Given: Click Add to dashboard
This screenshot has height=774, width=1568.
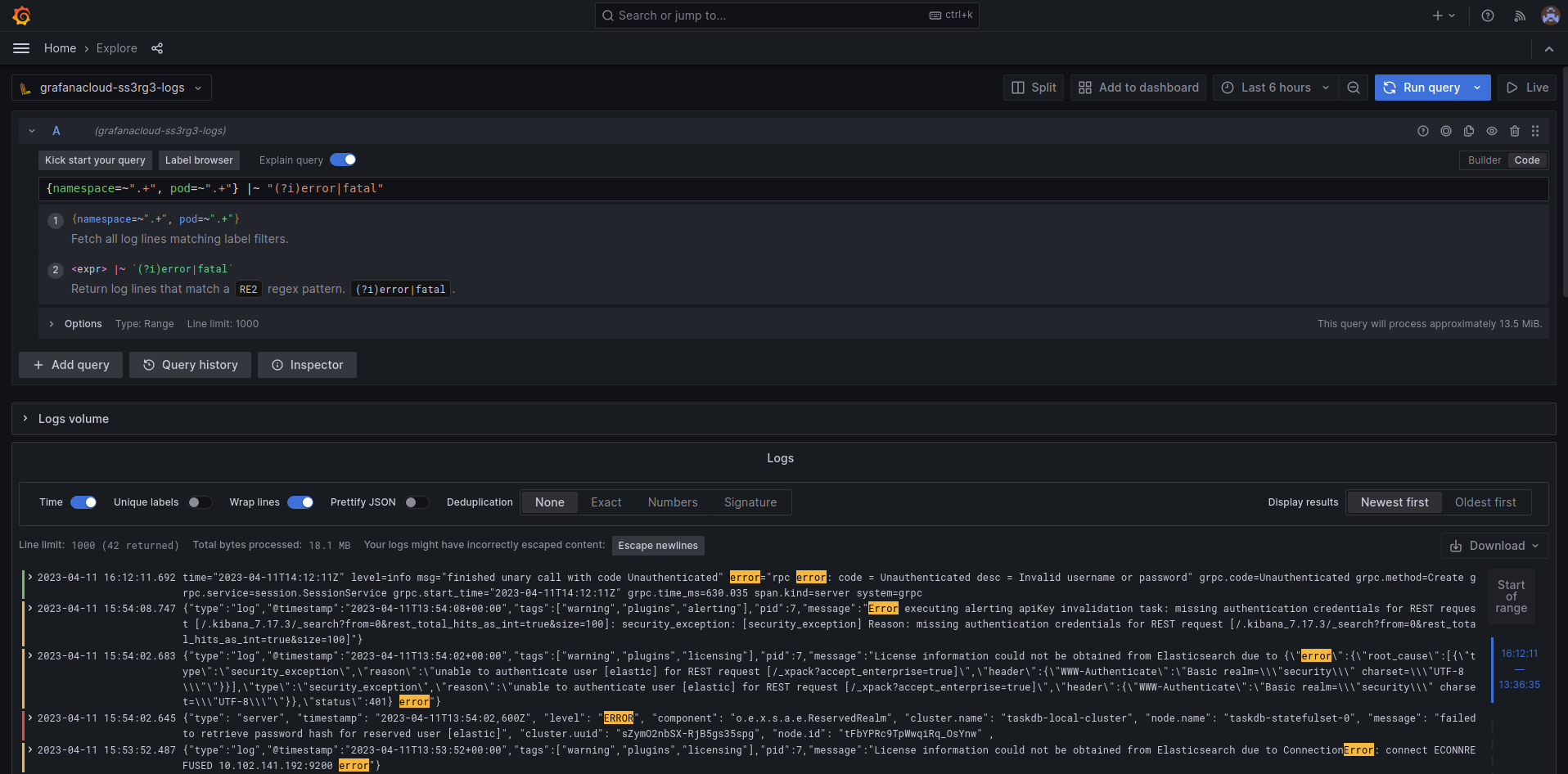Looking at the screenshot, I should (1138, 88).
